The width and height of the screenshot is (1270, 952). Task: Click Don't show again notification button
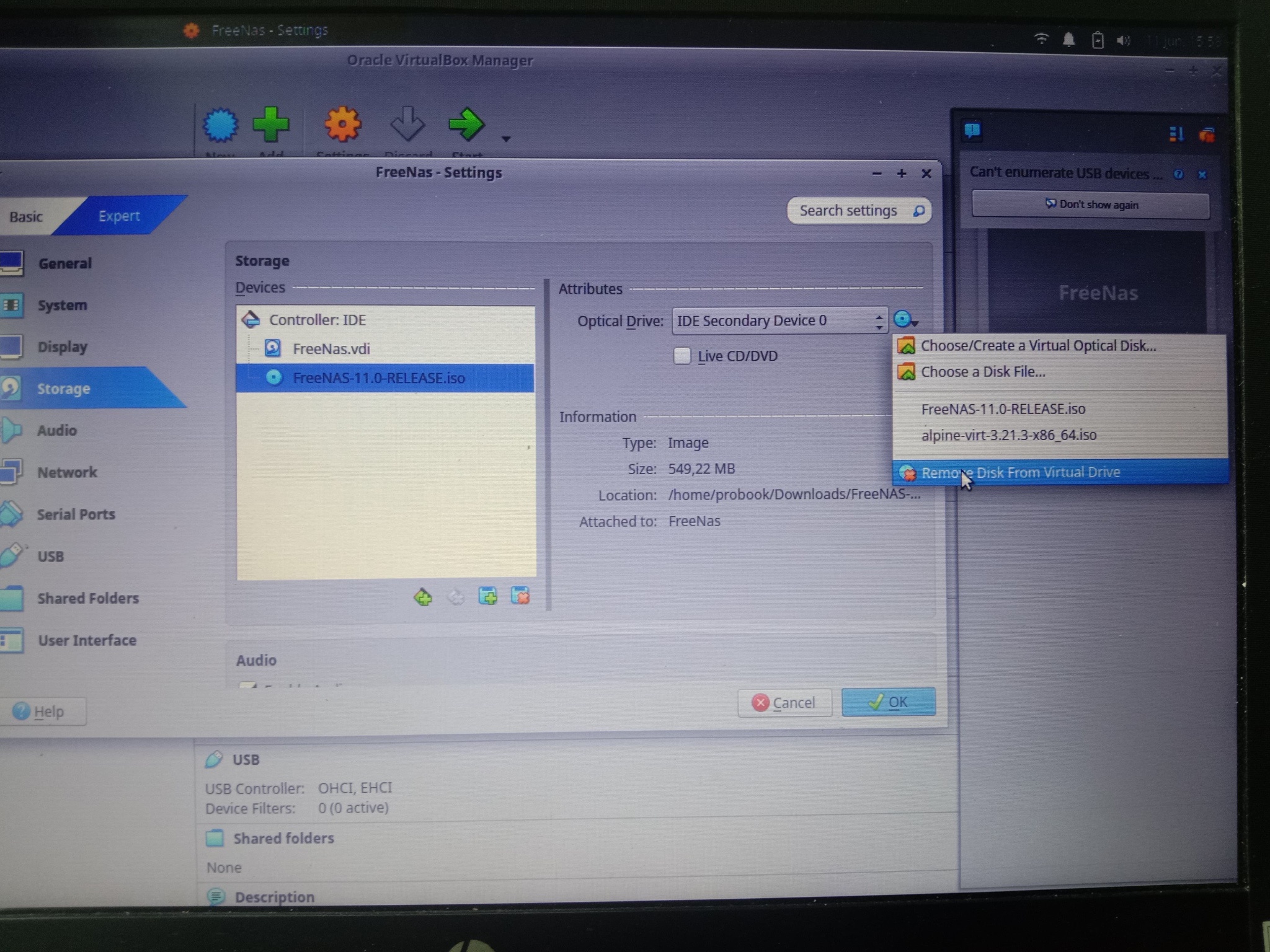click(x=1090, y=205)
